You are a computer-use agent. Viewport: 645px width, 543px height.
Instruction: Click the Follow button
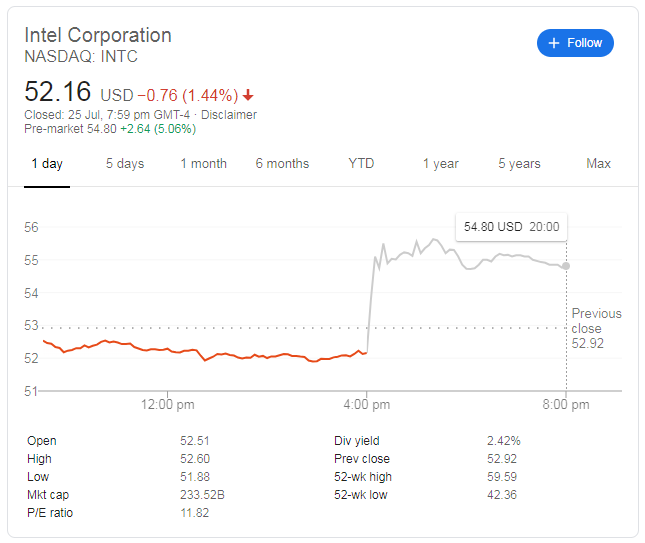point(575,43)
